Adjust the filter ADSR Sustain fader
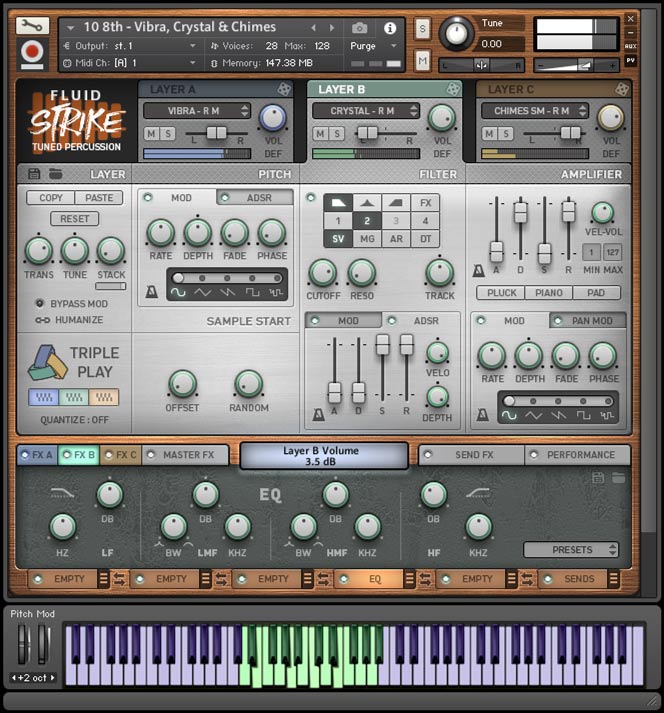The image size is (664, 713). 382,344
